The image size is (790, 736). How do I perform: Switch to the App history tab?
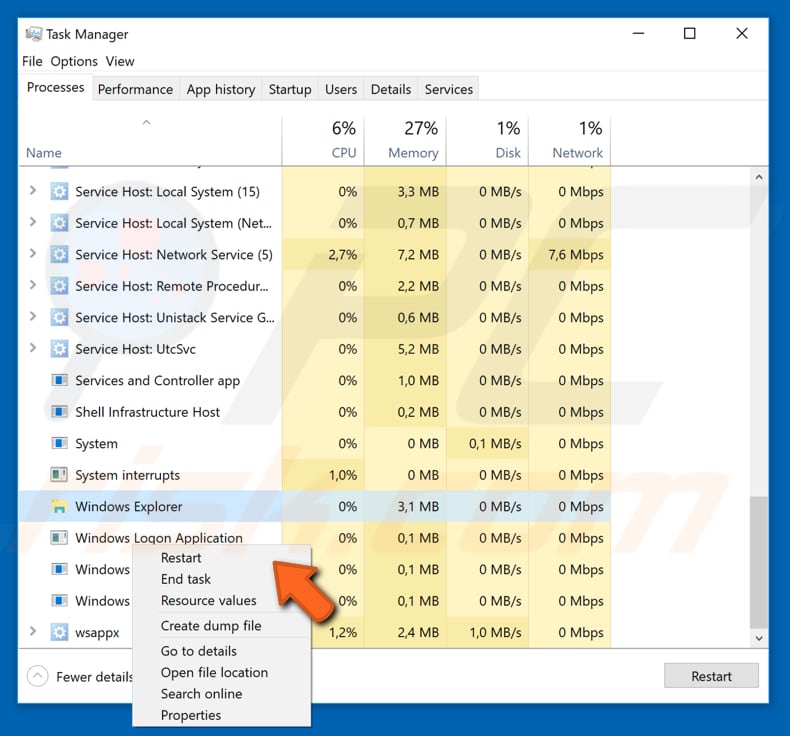(221, 89)
